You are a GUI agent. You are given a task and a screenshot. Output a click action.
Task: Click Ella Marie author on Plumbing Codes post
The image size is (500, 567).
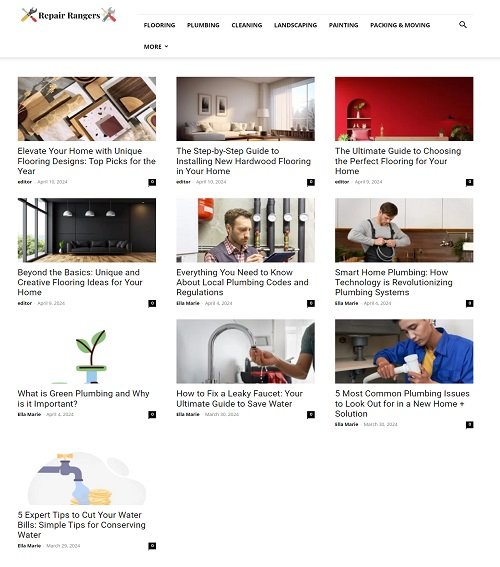click(188, 303)
